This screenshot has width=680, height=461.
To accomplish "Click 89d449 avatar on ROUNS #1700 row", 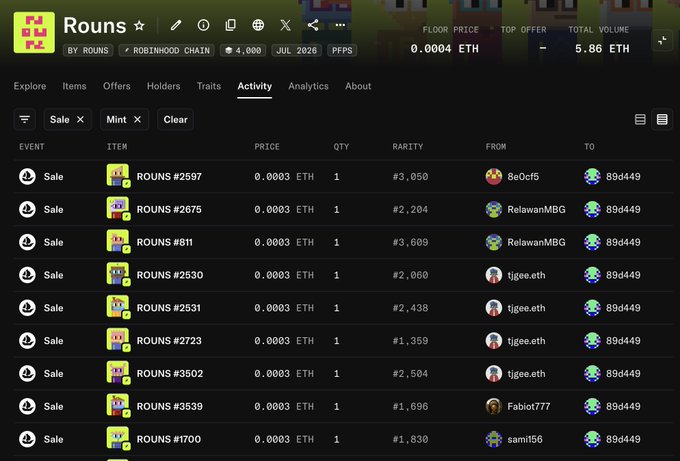I will point(592,439).
